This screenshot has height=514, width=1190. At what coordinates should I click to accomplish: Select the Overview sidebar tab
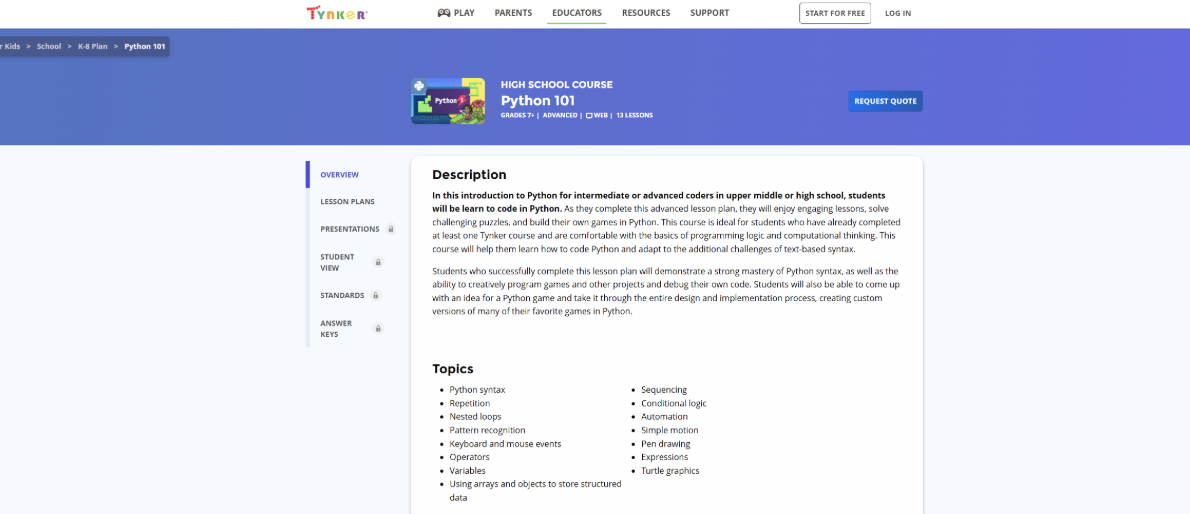click(339, 175)
